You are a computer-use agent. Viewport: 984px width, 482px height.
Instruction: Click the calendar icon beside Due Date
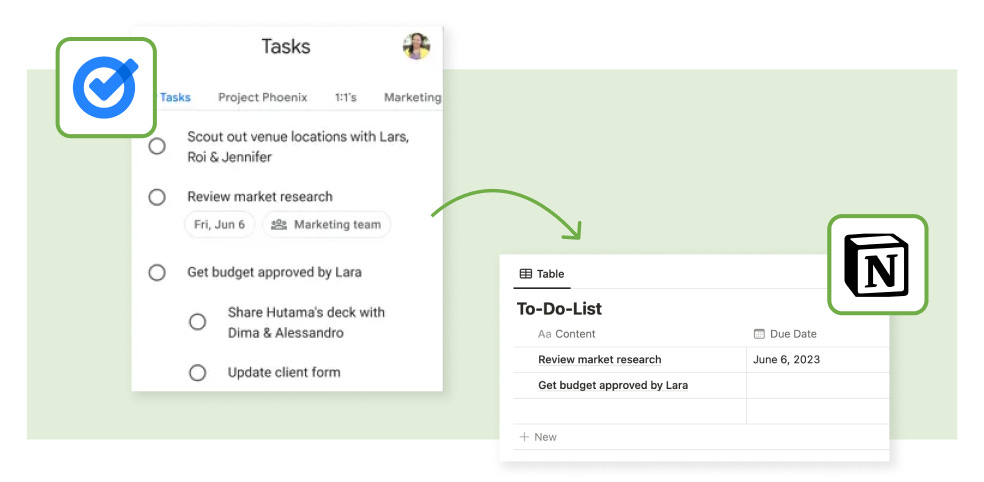pyautogui.click(x=759, y=334)
